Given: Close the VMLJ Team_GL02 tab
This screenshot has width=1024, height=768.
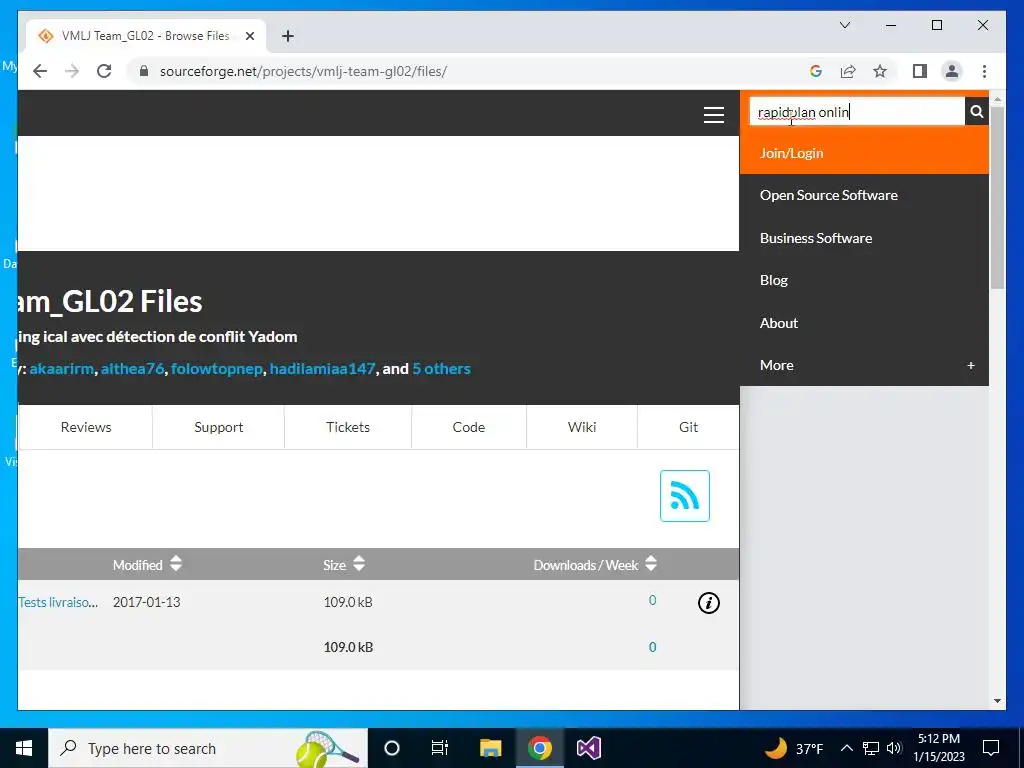Looking at the screenshot, I should click(x=249, y=36).
